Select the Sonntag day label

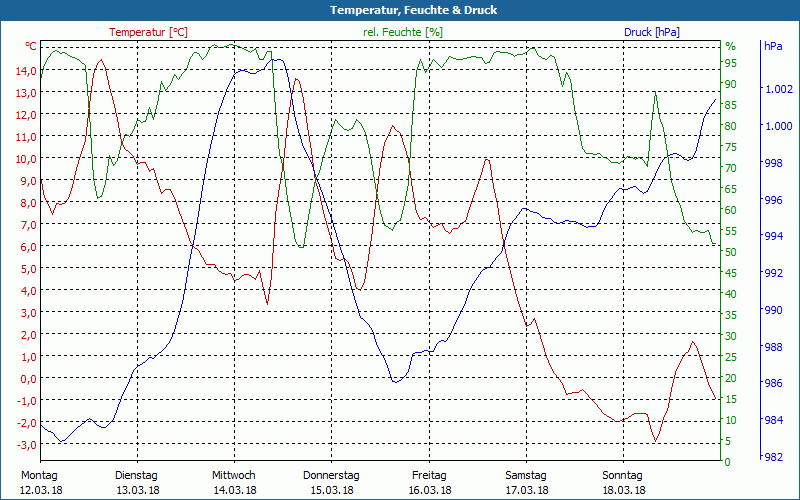[x=623, y=475]
